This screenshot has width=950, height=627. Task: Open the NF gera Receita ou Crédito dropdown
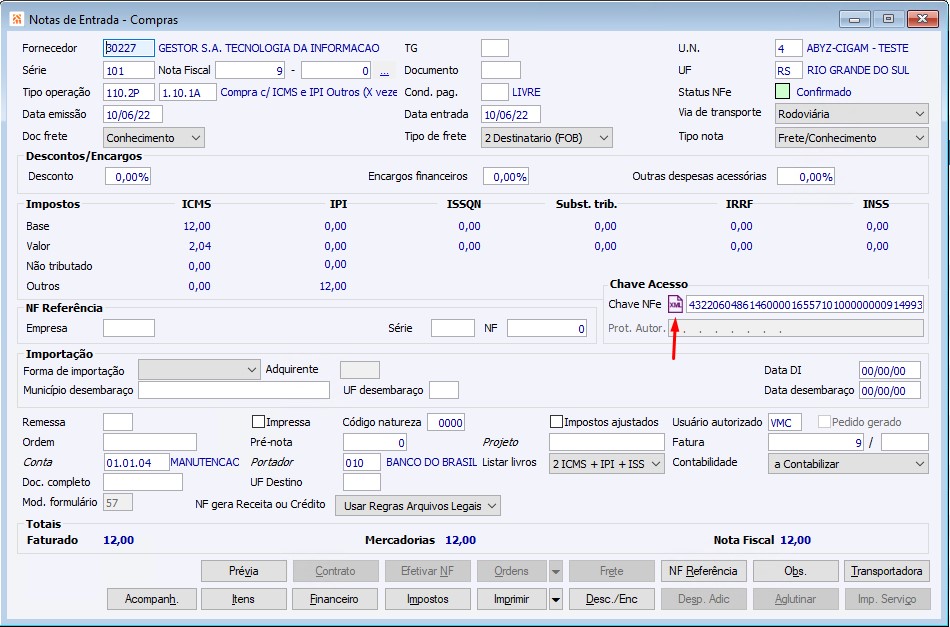click(x=418, y=506)
